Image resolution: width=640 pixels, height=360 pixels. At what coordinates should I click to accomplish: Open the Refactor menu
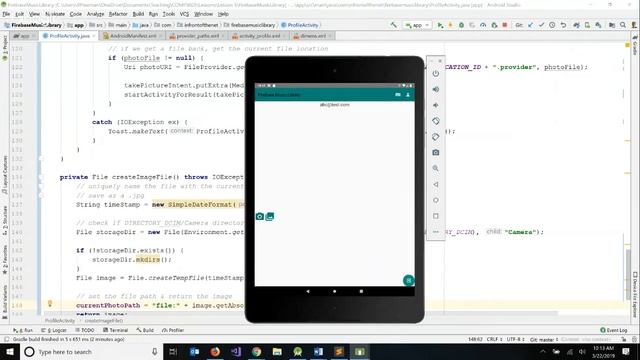(x=118, y=14)
